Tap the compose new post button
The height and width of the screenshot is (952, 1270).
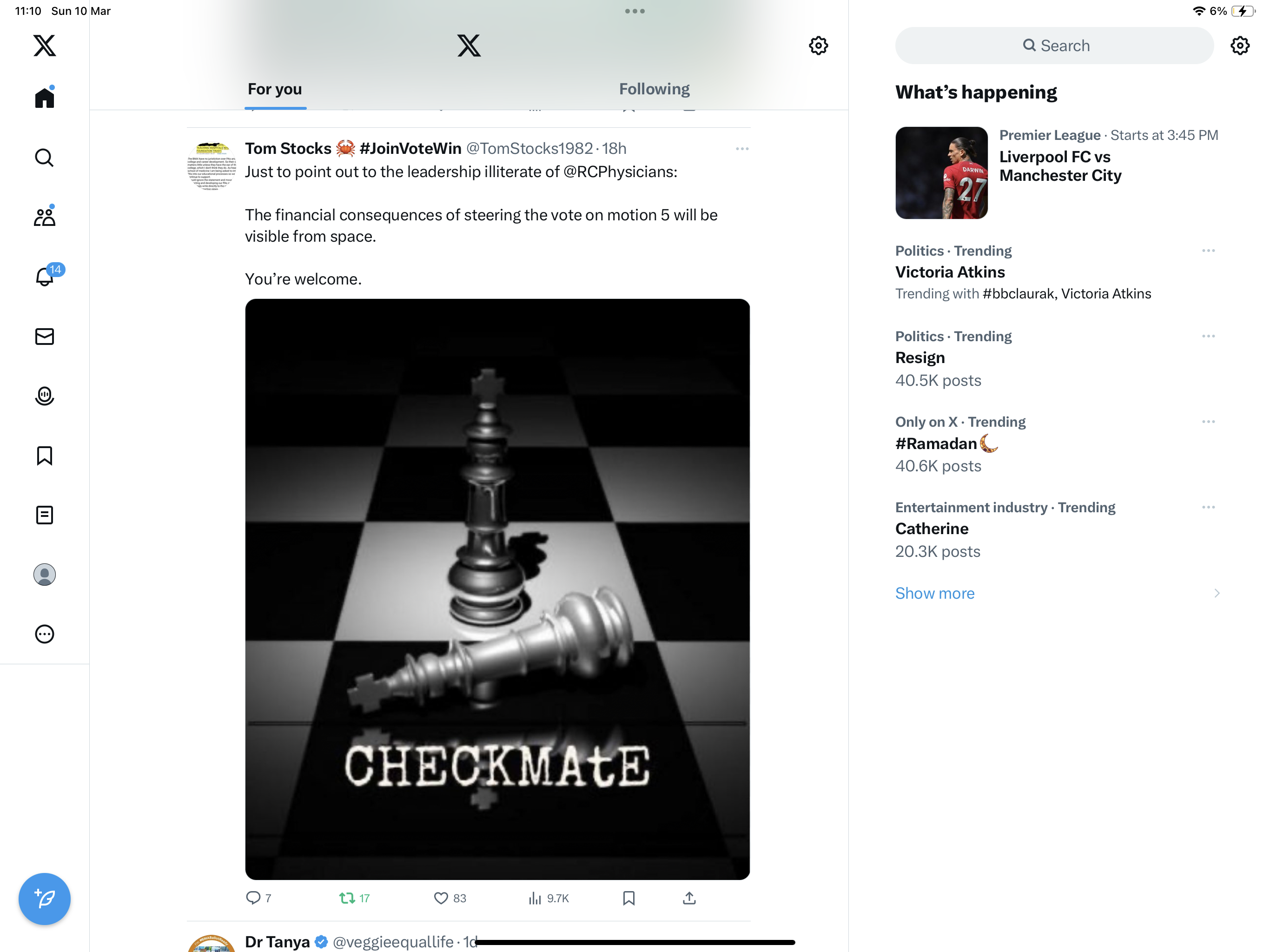click(x=44, y=899)
